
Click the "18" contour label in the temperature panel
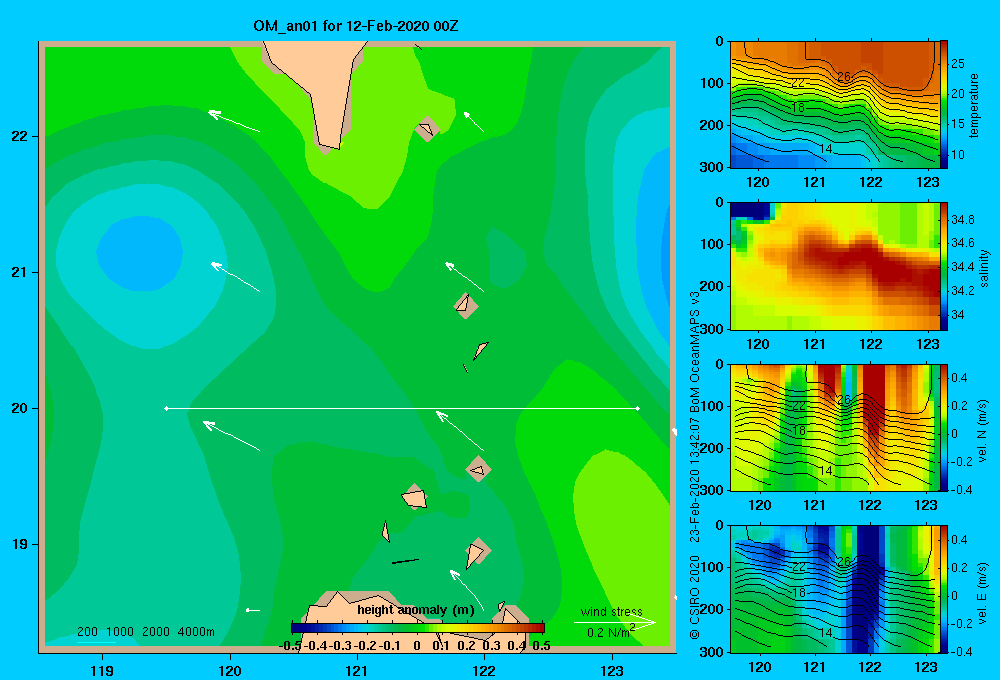coord(798,108)
